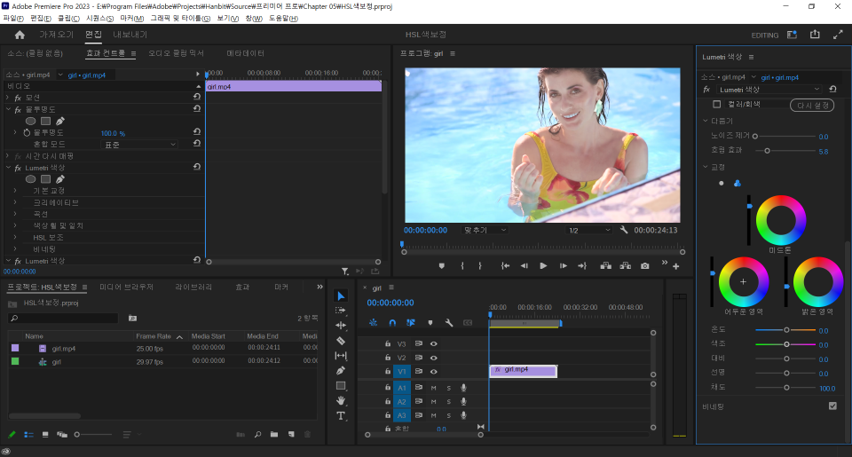Open workspaces panel icon next to EDITING
The height and width of the screenshot is (457, 852).
click(x=792, y=35)
